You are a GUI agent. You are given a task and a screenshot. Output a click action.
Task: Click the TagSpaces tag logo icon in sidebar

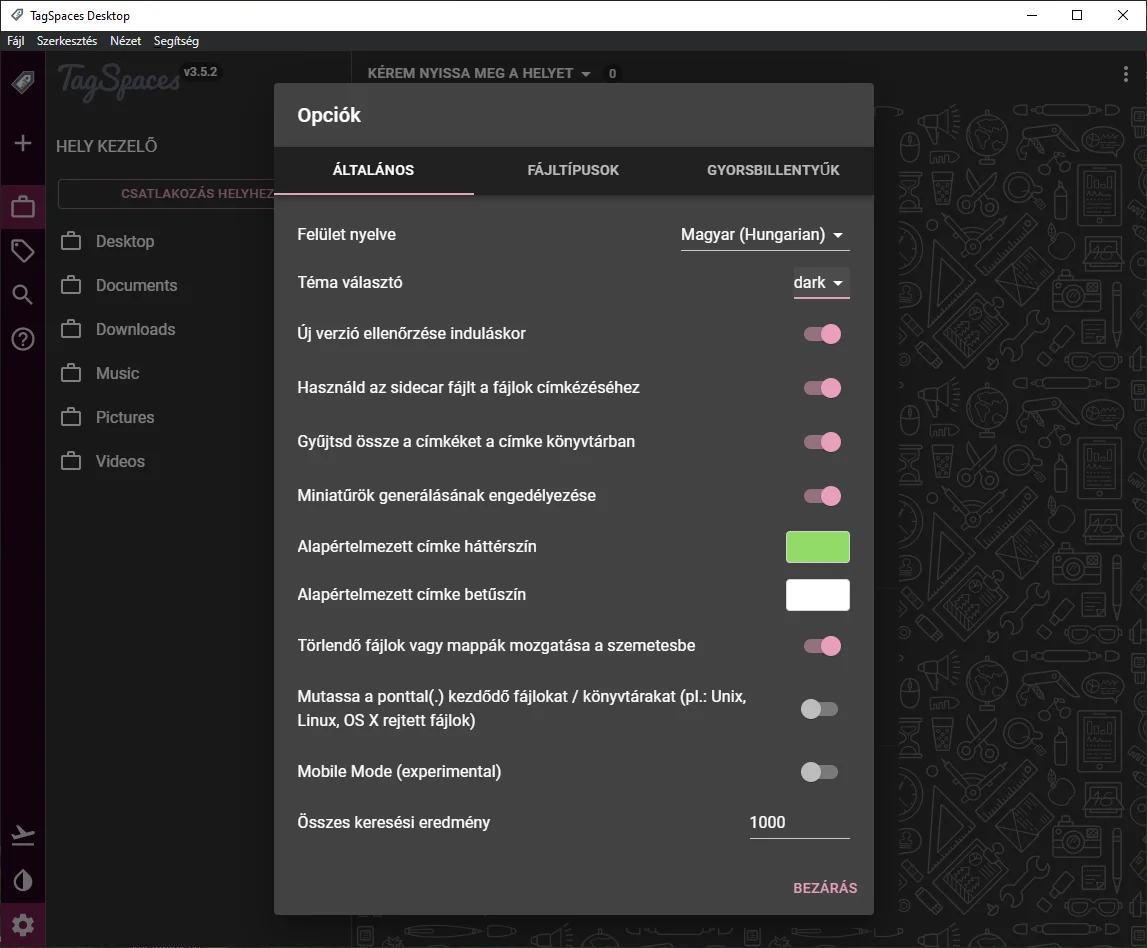pyautogui.click(x=23, y=81)
